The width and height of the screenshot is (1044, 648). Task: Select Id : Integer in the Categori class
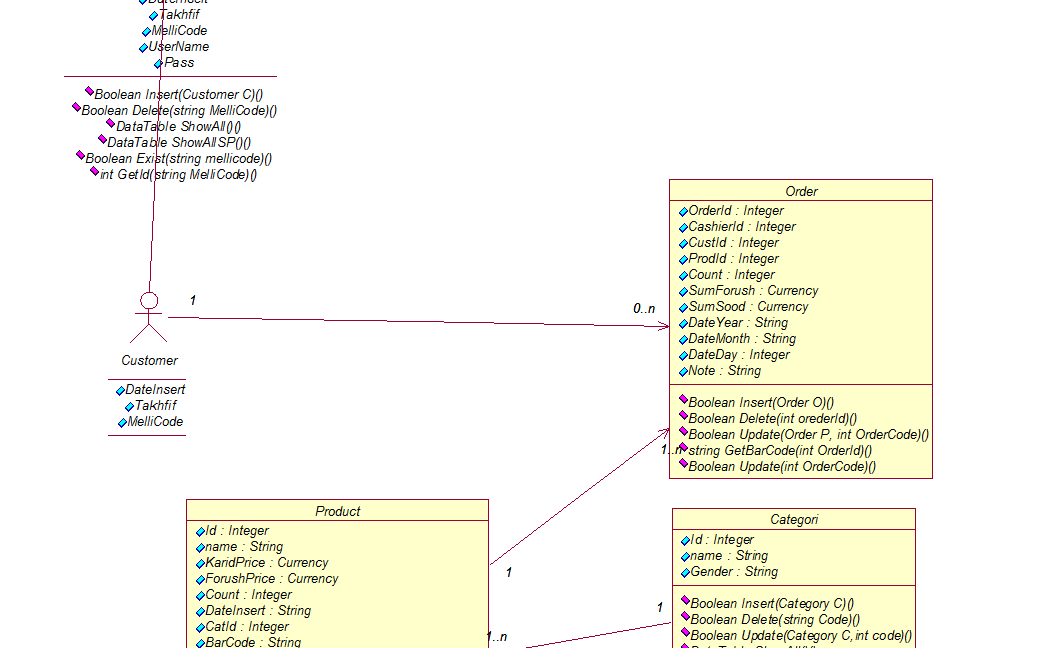[x=722, y=539]
